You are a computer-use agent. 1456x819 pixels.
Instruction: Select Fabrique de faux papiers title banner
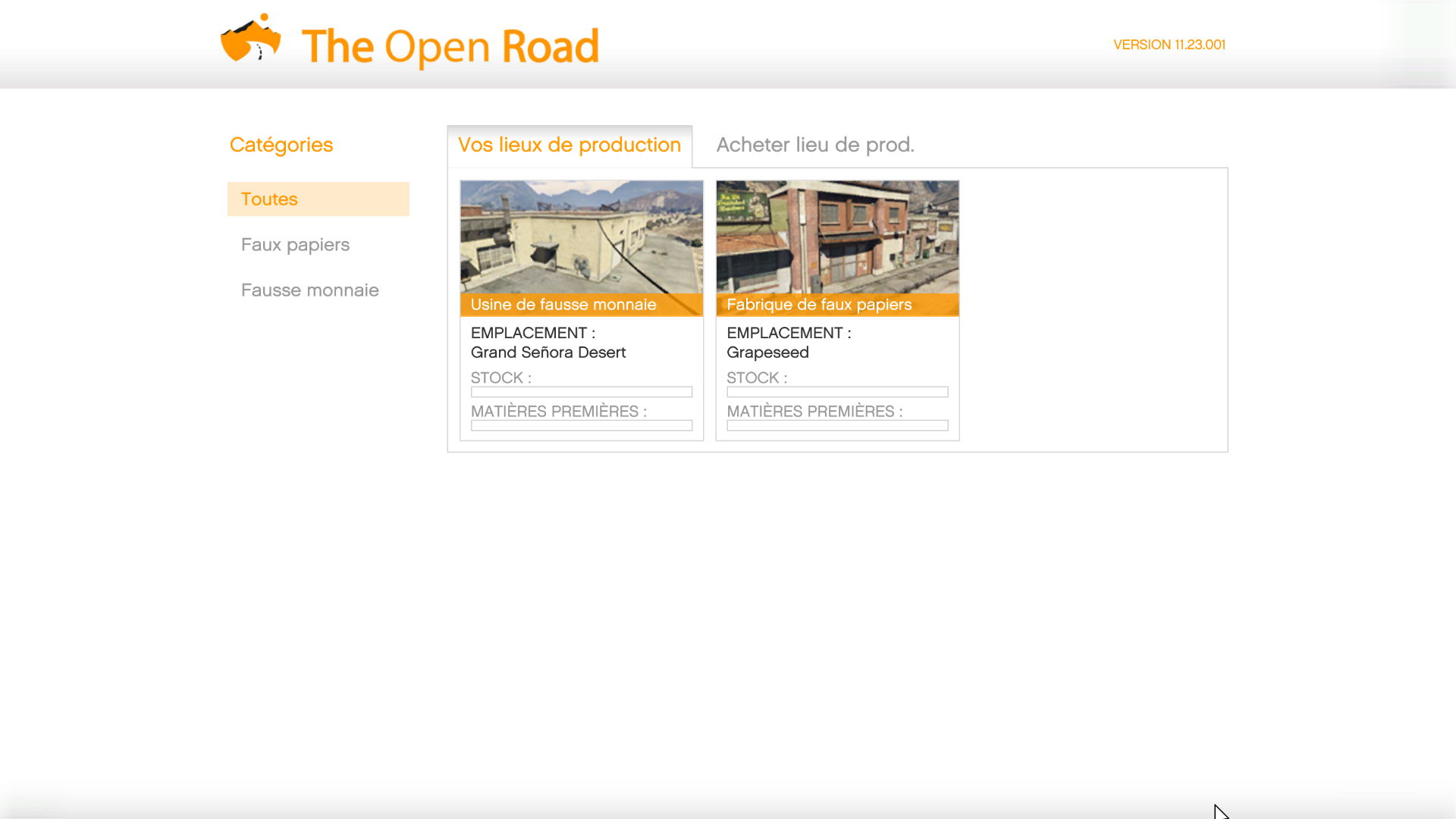coord(838,305)
